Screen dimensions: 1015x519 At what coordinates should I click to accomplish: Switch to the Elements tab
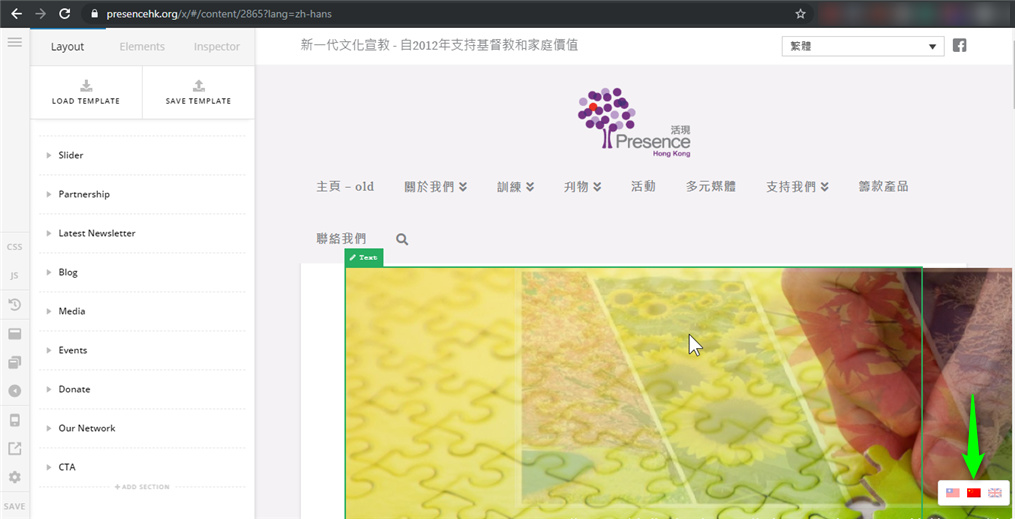pyautogui.click(x=142, y=47)
